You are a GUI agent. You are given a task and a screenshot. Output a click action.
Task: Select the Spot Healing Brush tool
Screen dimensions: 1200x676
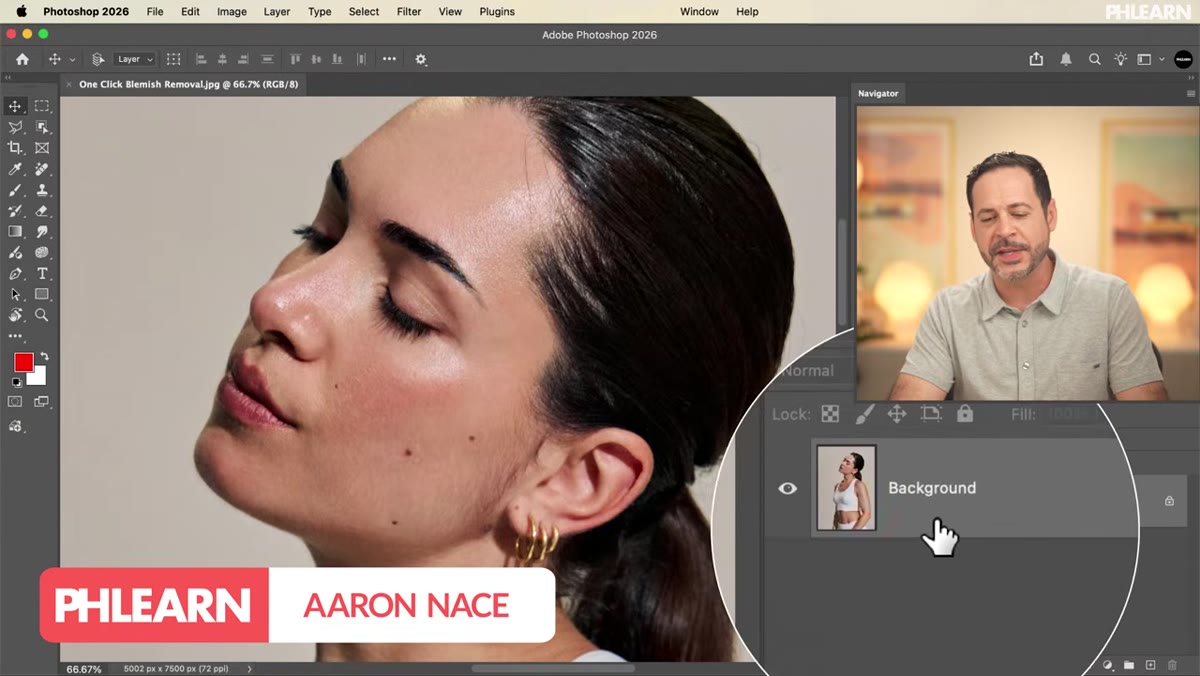pos(42,169)
